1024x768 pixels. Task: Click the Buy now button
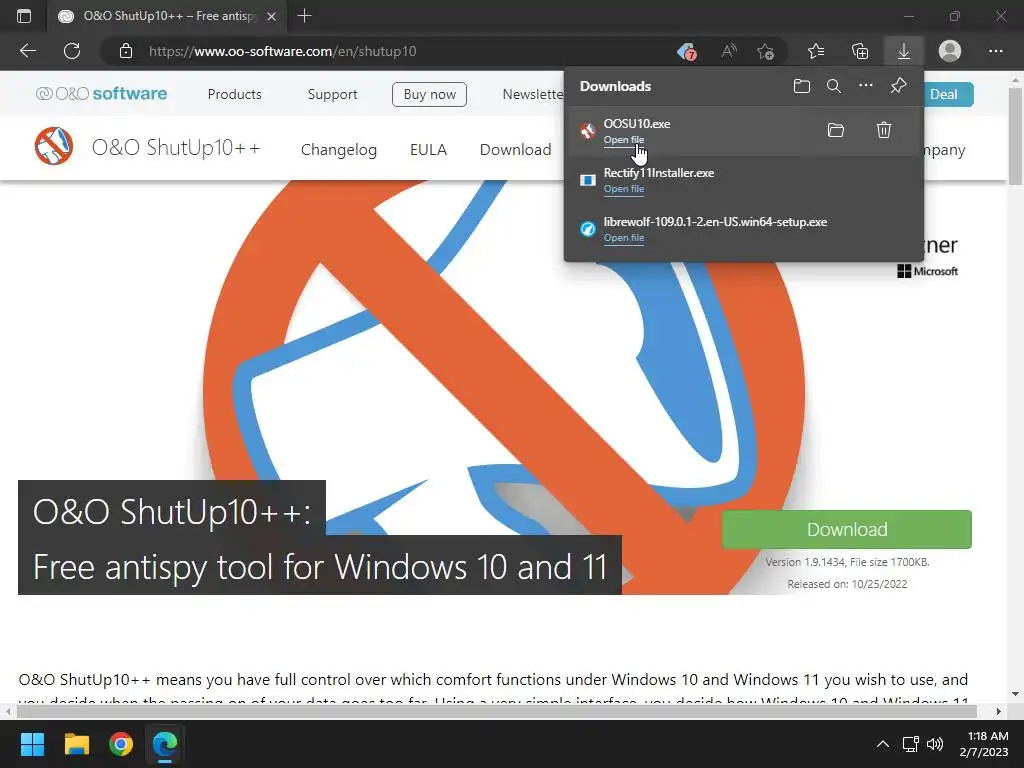429,94
